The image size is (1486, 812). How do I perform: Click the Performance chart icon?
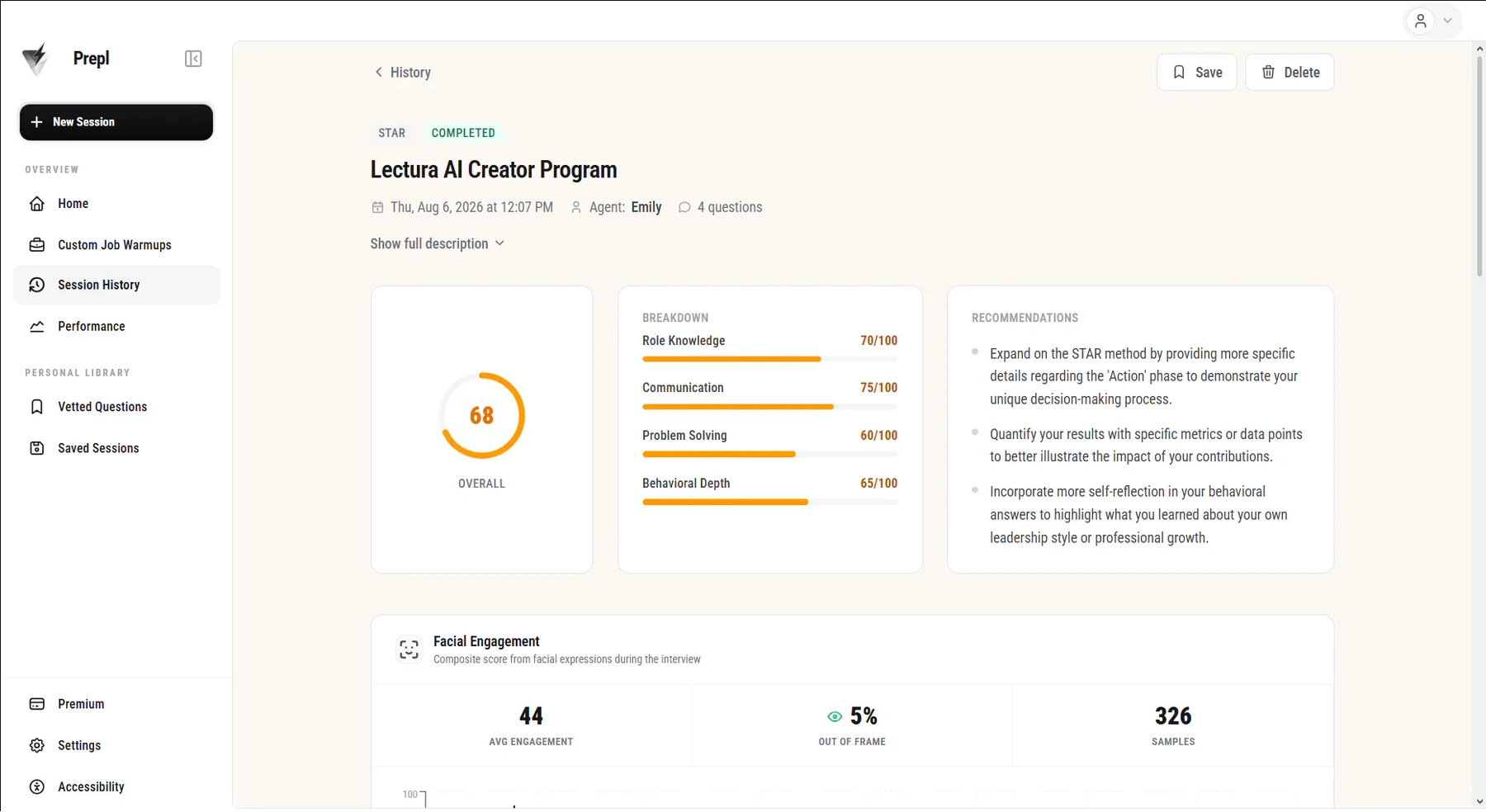[x=37, y=327]
